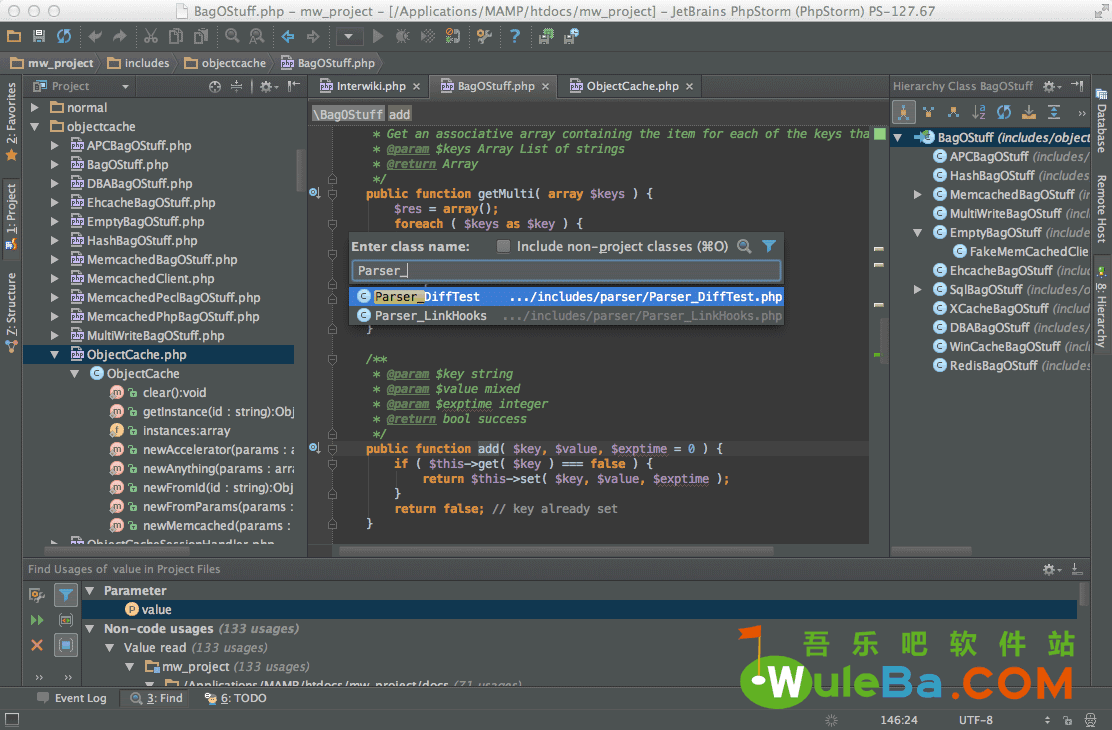
Task: Click the filter funnel icon in class popup
Action: pos(769,246)
